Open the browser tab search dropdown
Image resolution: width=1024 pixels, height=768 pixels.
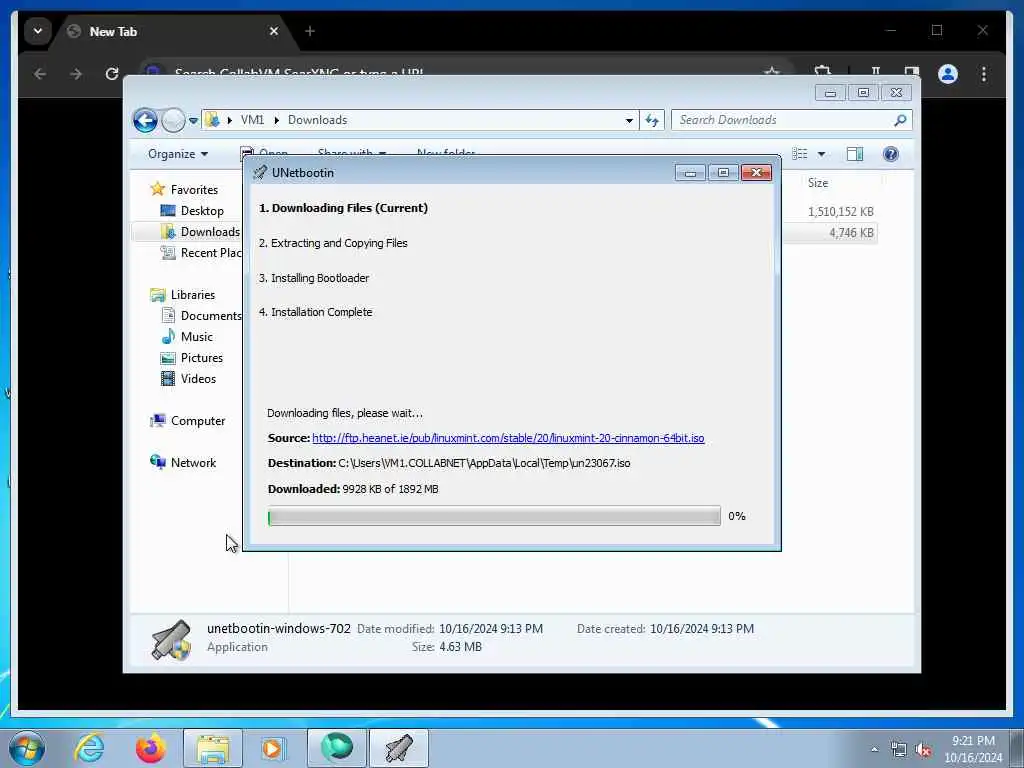pyautogui.click(x=38, y=31)
